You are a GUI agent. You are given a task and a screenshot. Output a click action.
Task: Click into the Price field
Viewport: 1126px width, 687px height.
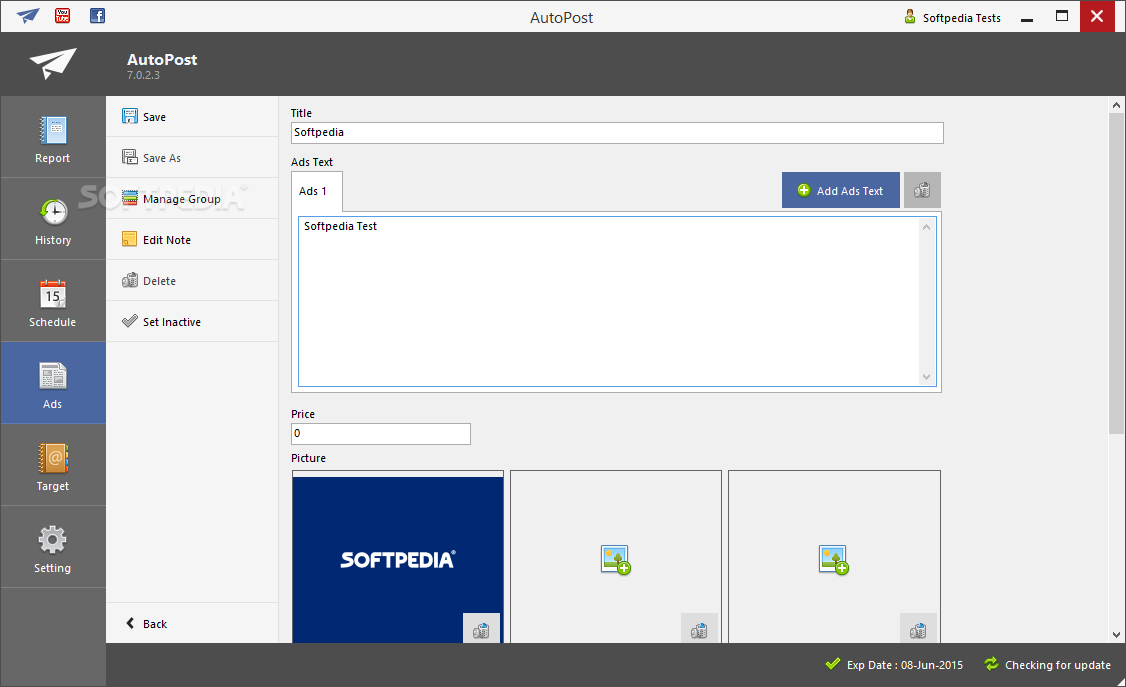click(381, 434)
